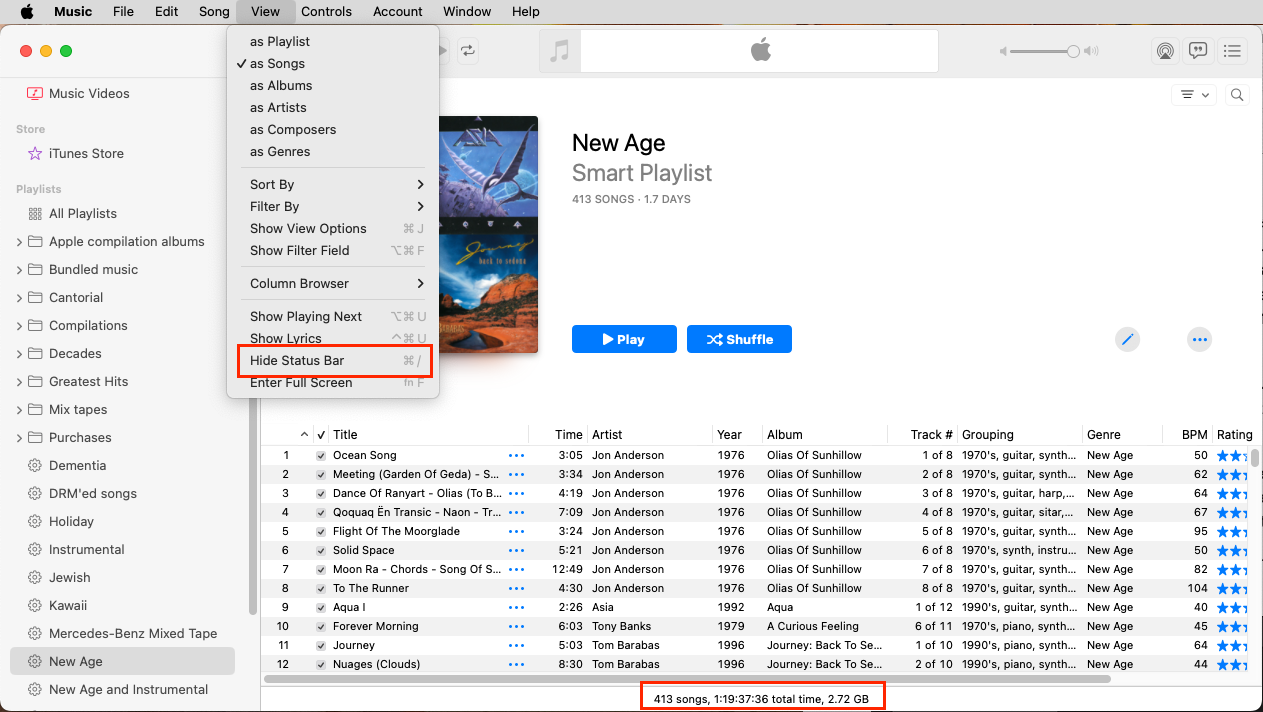This screenshot has width=1263, height=712.
Task: Expand the Apple compilation albums folder
Action: click(x=19, y=241)
